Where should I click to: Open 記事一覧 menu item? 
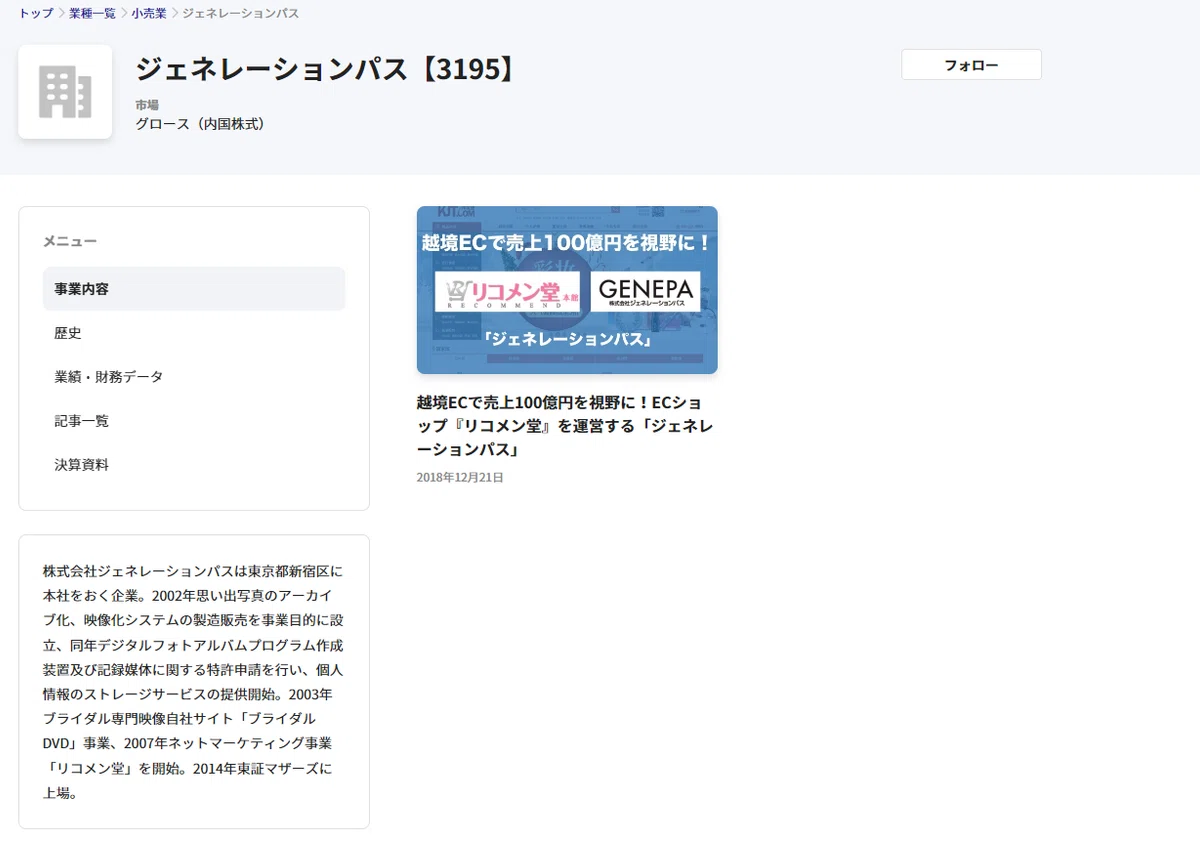pyautogui.click(x=194, y=421)
